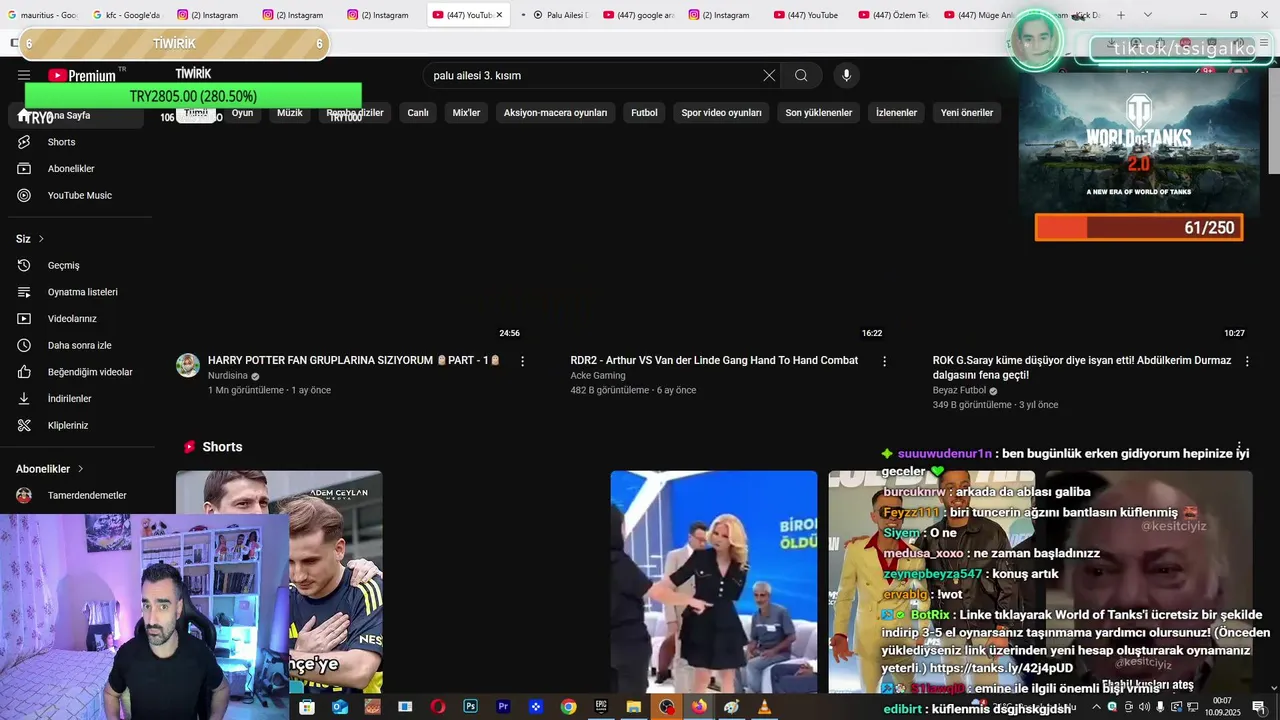Select the Futbol filter chip
1280x720 pixels.
(644, 113)
